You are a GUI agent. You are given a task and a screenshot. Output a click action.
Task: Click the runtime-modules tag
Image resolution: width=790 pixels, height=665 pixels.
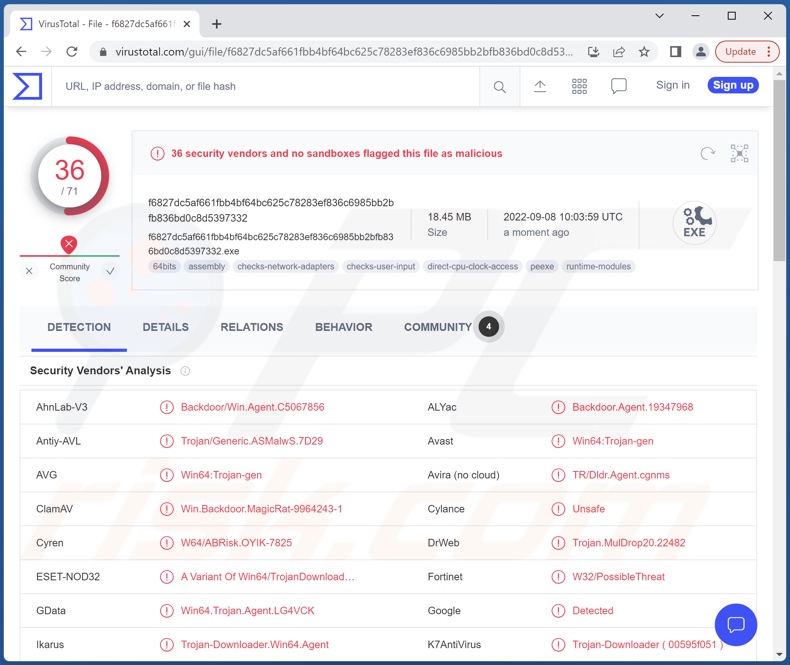[599, 267]
